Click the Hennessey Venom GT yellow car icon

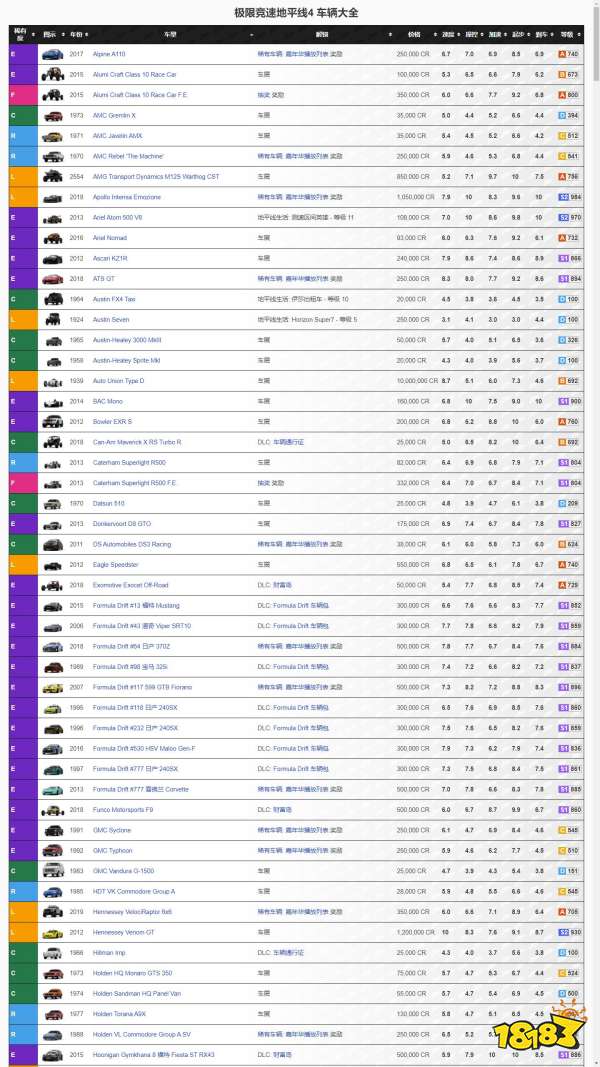point(52,932)
